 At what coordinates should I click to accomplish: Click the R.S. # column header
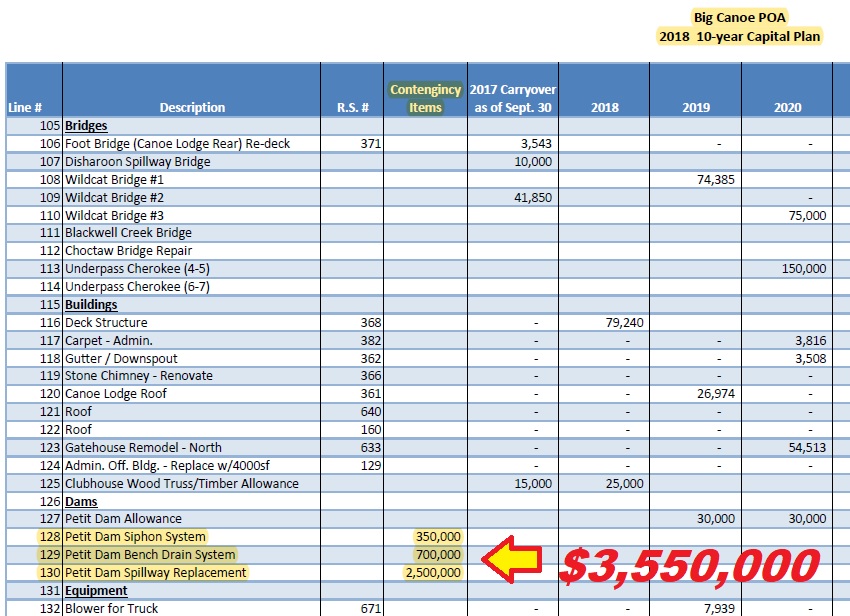point(352,108)
